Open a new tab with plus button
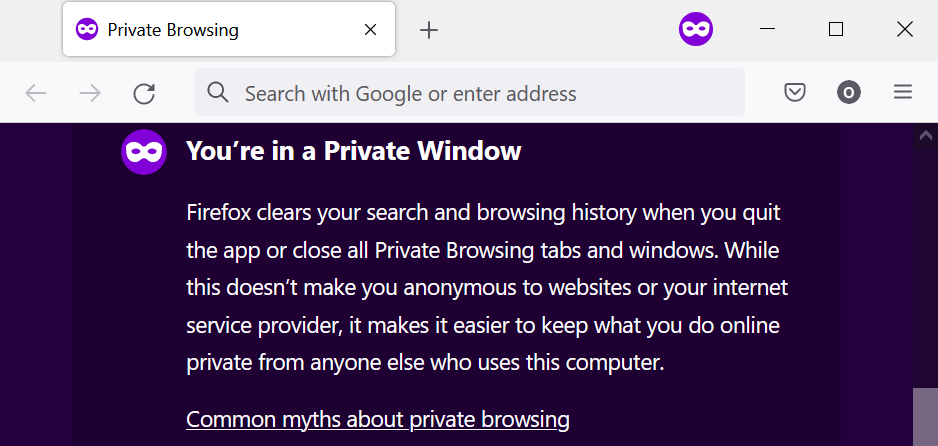 (429, 30)
